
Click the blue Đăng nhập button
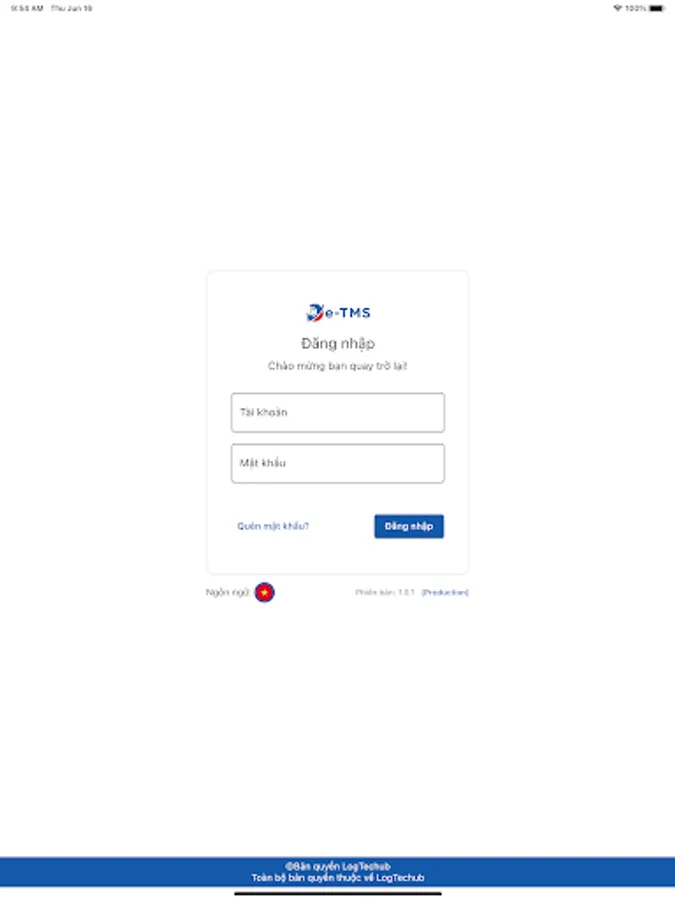point(409,526)
